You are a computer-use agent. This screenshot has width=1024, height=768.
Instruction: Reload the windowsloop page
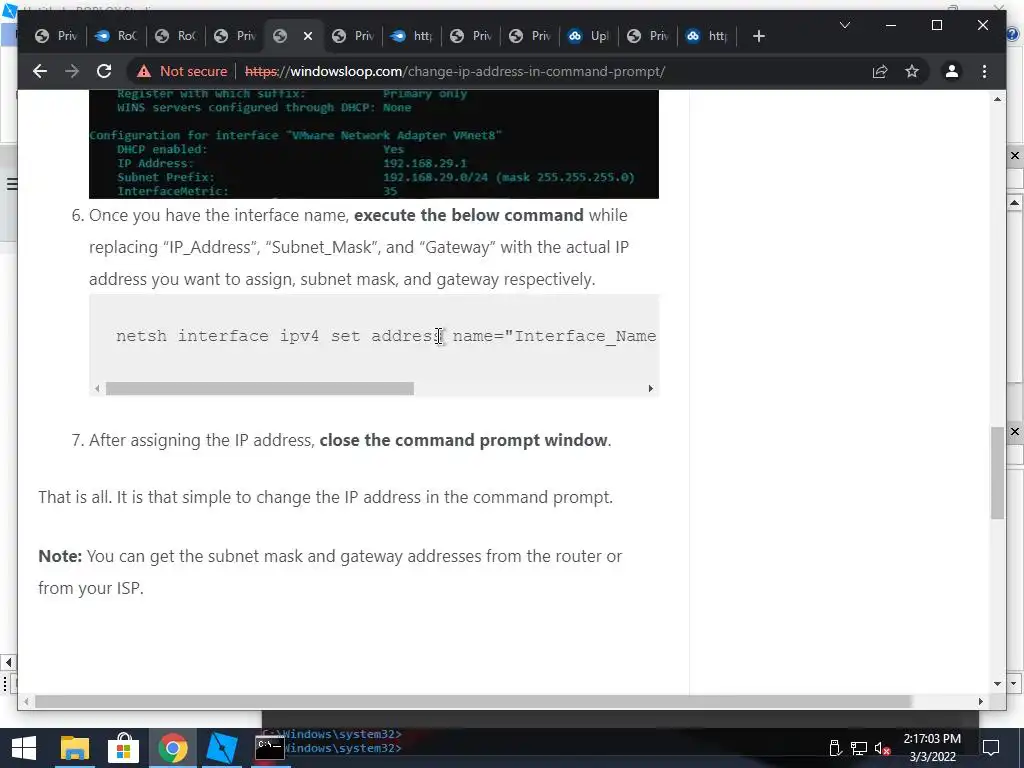click(104, 71)
